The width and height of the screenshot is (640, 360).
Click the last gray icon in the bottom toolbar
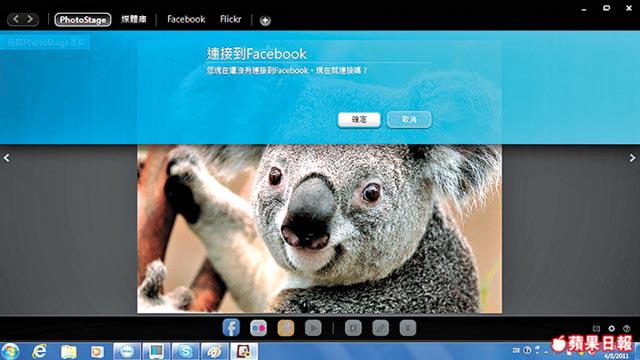pos(408,328)
